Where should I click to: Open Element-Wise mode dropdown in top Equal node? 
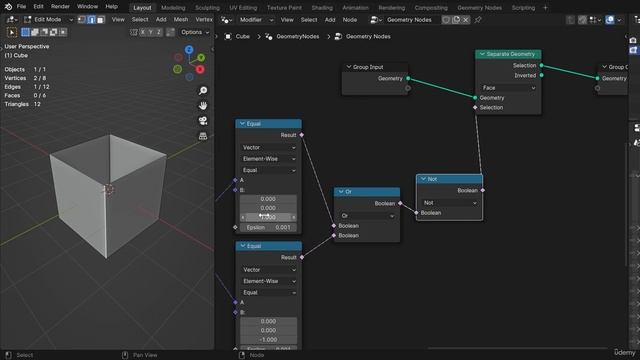(268, 159)
